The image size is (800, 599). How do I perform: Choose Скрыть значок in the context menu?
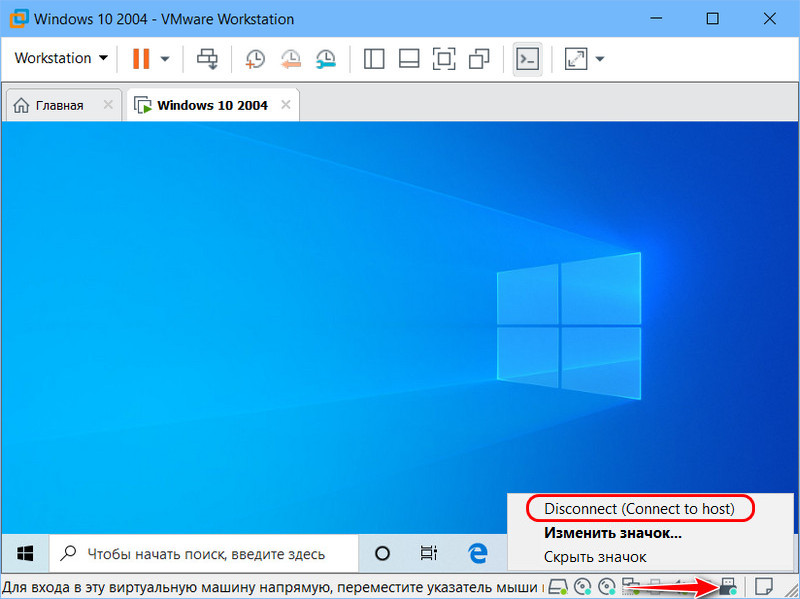point(595,557)
